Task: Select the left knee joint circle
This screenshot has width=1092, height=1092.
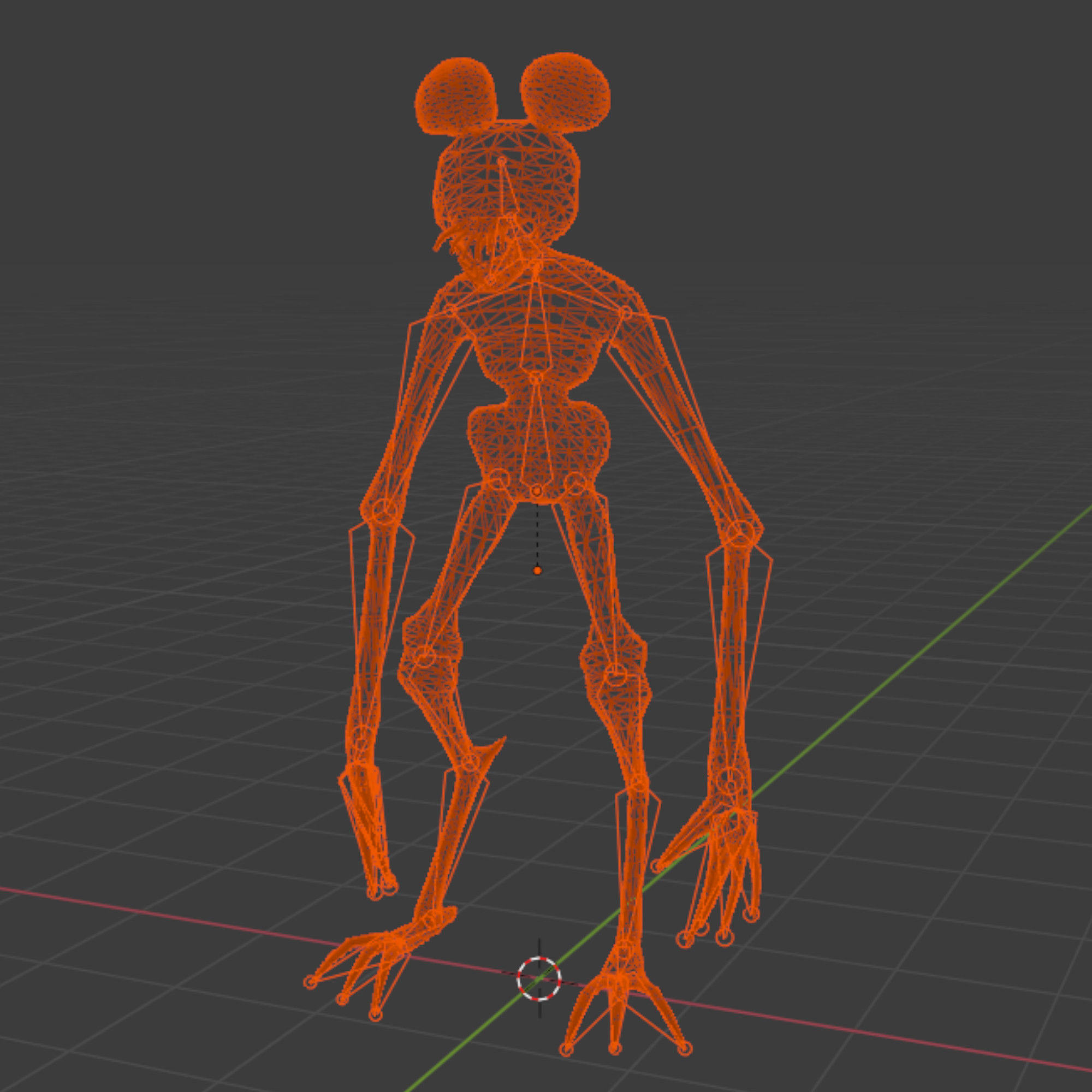Action: (x=425, y=656)
